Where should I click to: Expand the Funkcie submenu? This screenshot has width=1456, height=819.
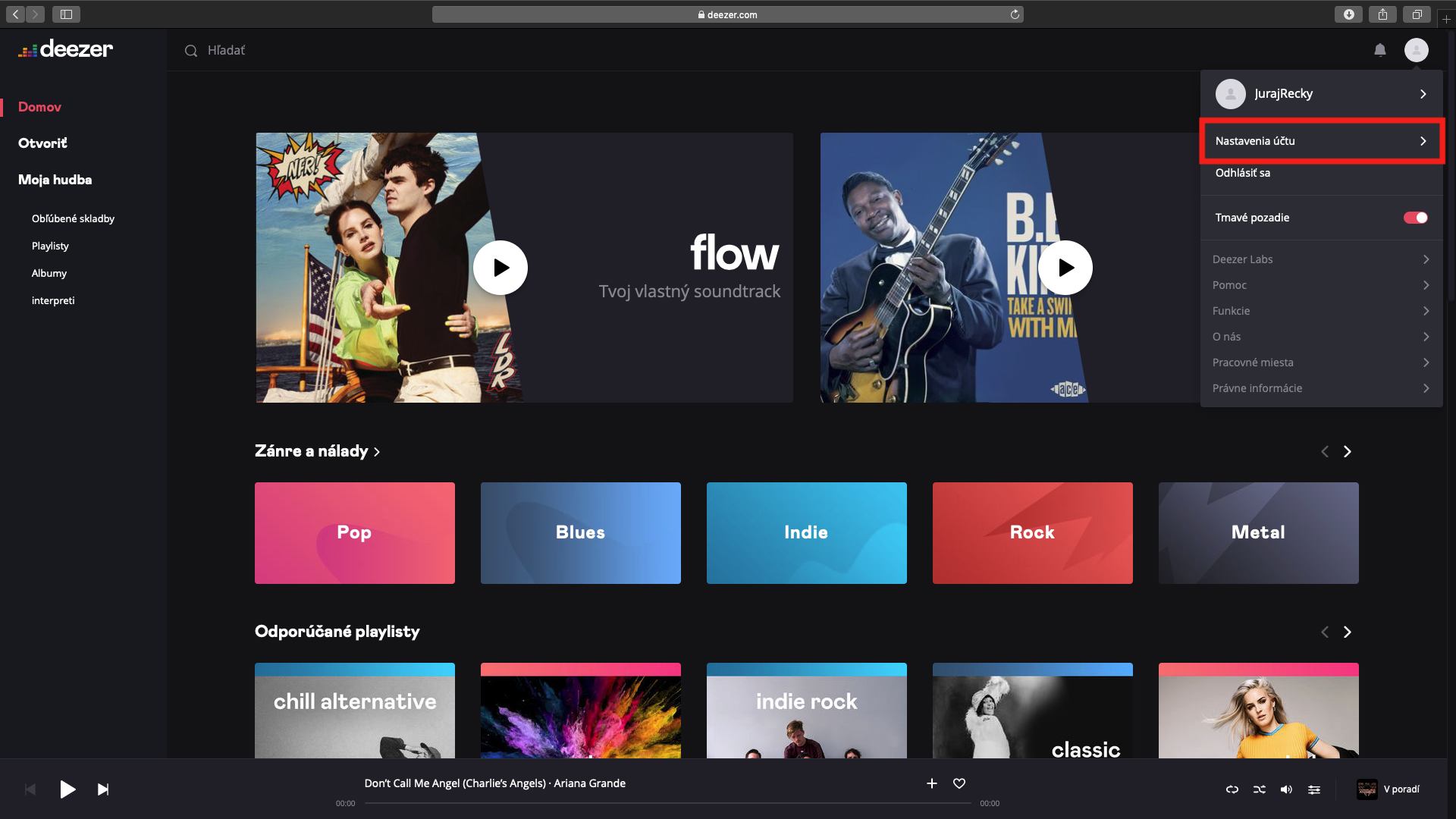(1322, 311)
